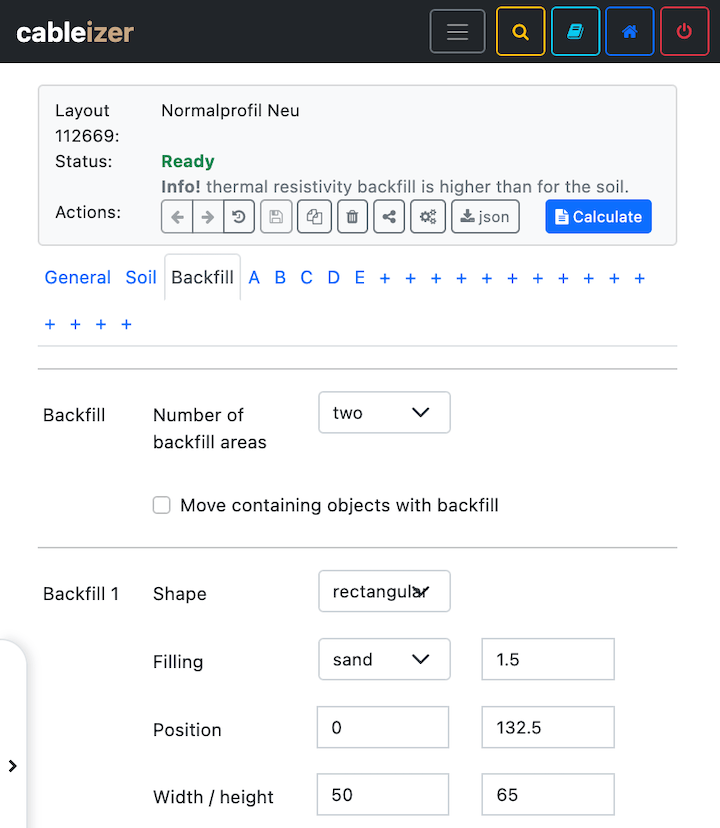Open Number of backfill areas dropdown
Screen dimensions: 720x828
tap(385, 412)
